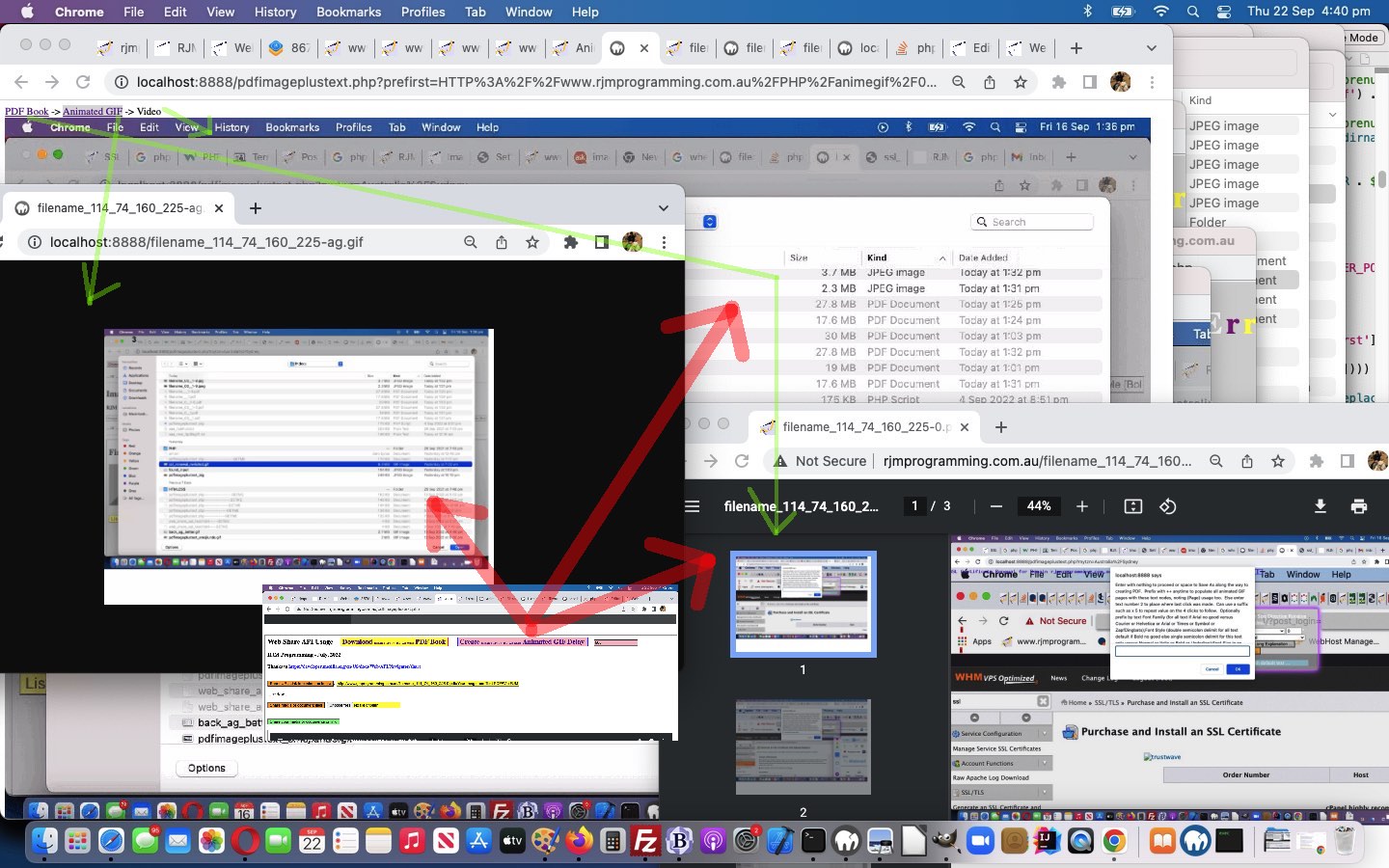Image resolution: width=1389 pixels, height=868 pixels.
Task: Open the Bookmarks menu in the menu bar
Action: click(x=348, y=12)
